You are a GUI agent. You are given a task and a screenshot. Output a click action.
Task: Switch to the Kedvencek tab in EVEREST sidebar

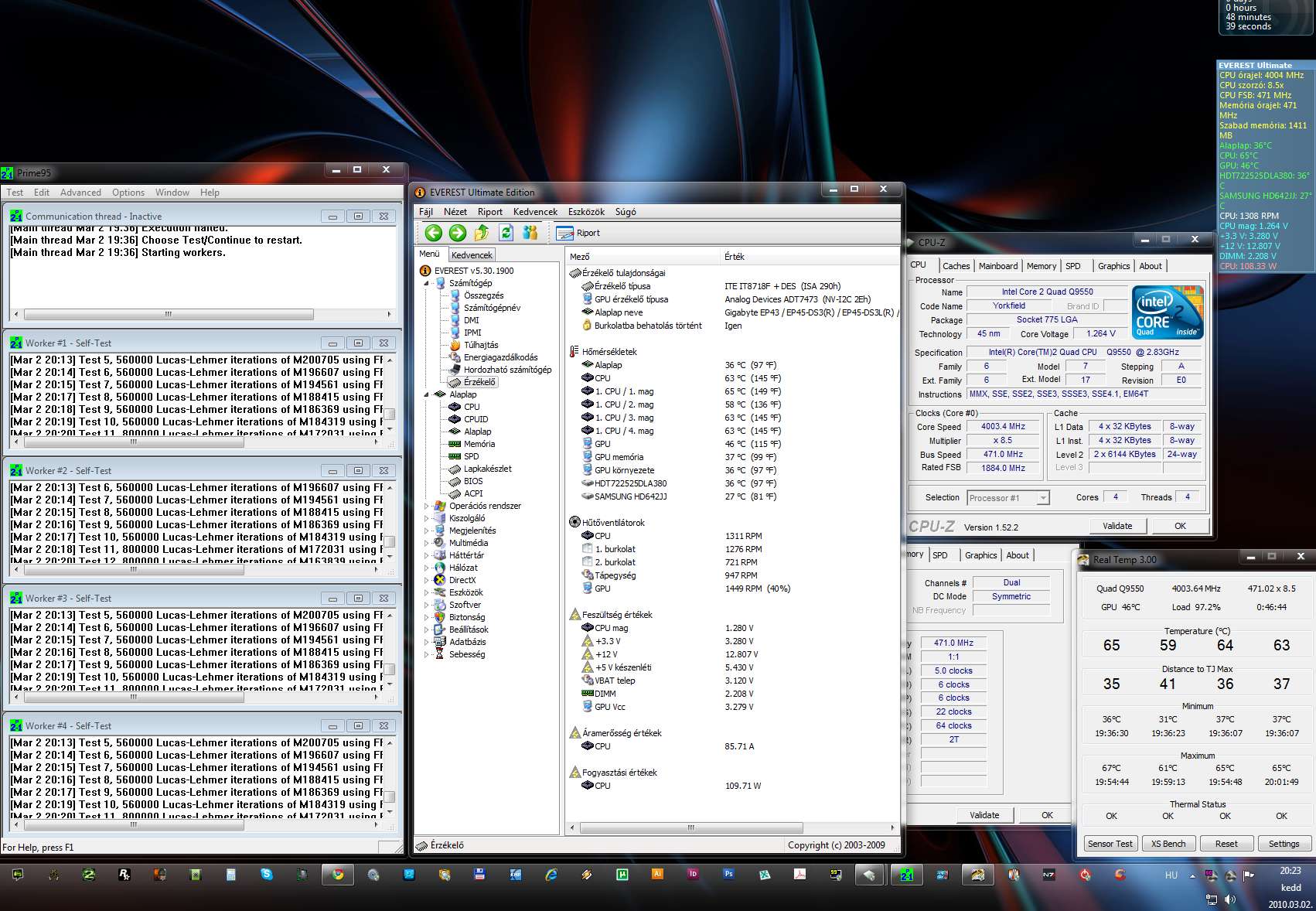(472, 255)
